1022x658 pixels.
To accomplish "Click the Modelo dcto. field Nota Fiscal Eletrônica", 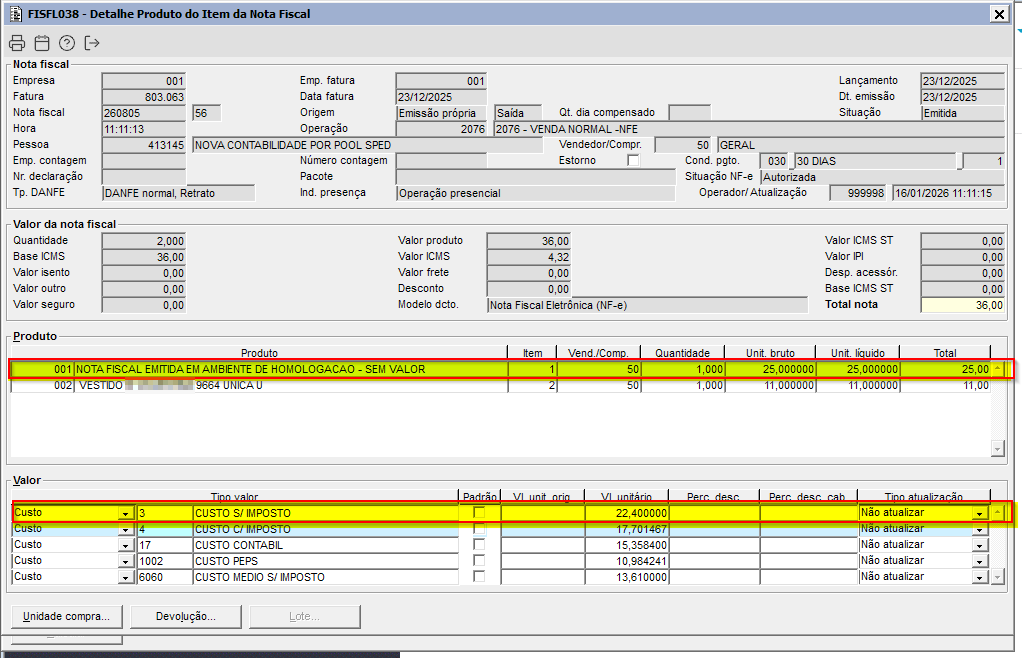I will [x=647, y=305].
